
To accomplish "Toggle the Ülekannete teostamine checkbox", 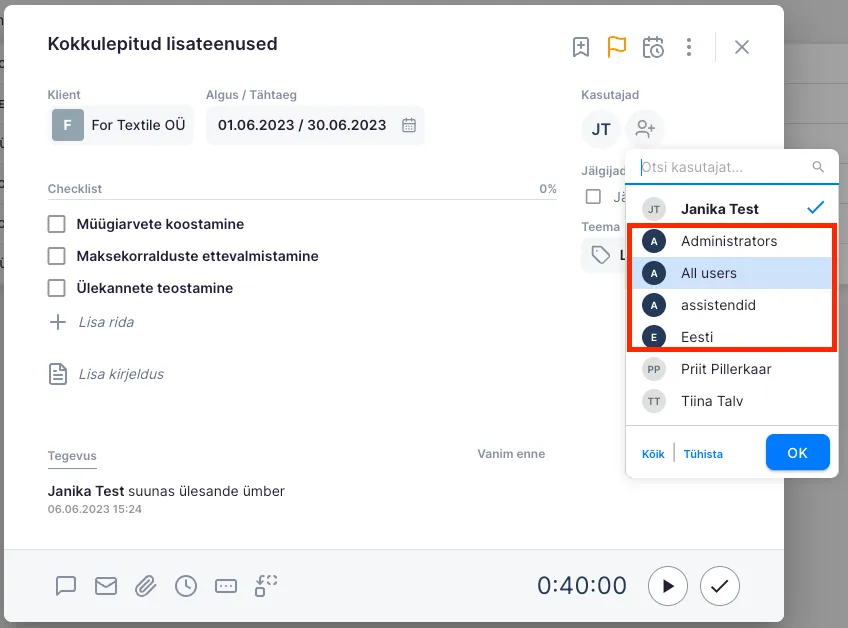I will 57,288.
